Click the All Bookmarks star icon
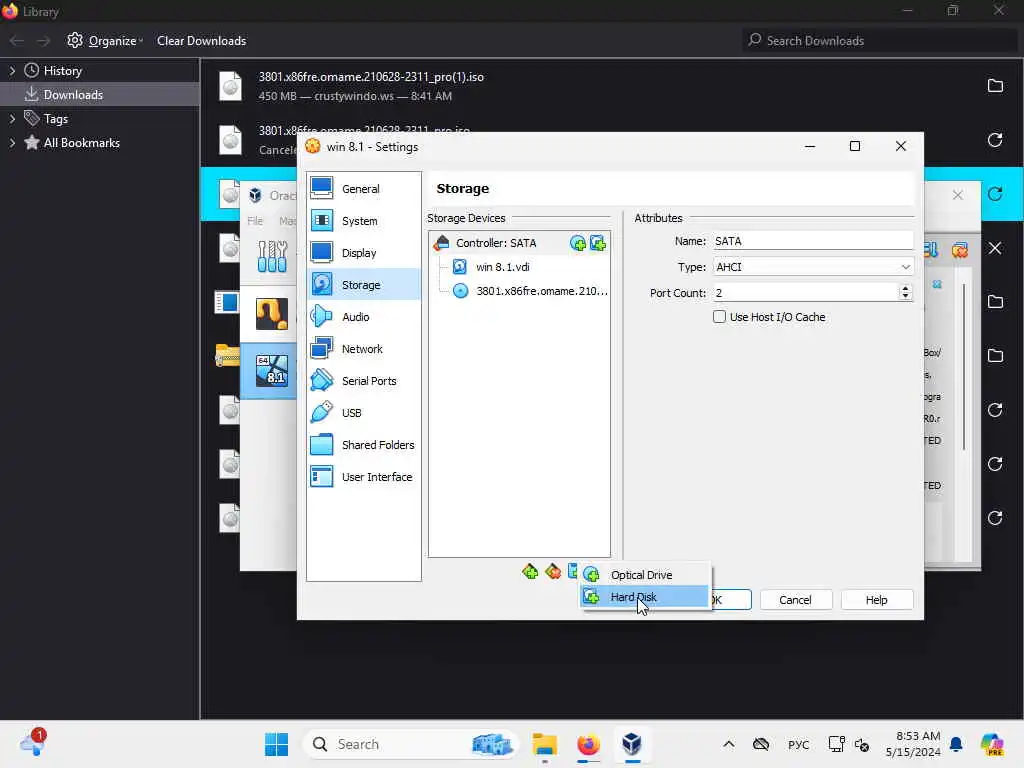 [31, 142]
